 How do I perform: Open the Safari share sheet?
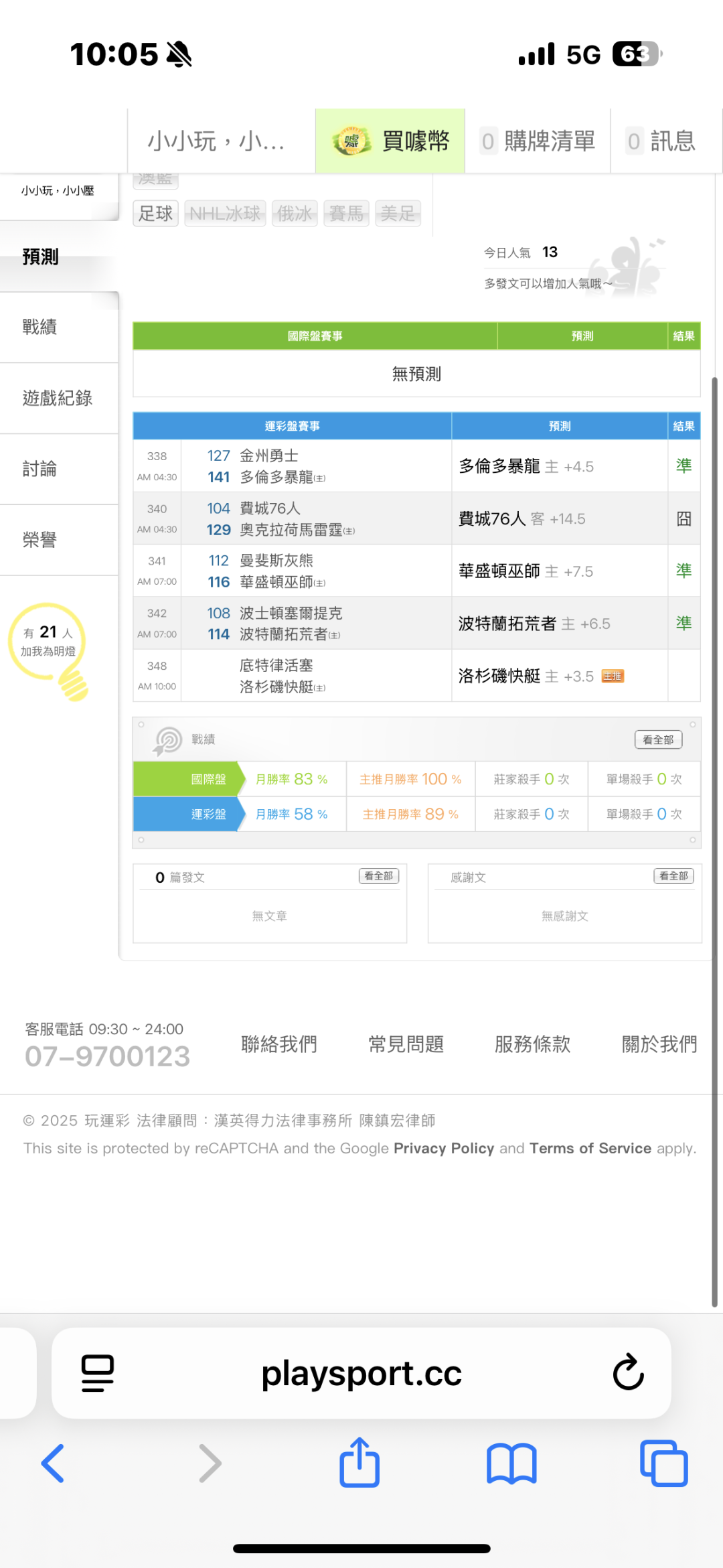(x=359, y=1462)
